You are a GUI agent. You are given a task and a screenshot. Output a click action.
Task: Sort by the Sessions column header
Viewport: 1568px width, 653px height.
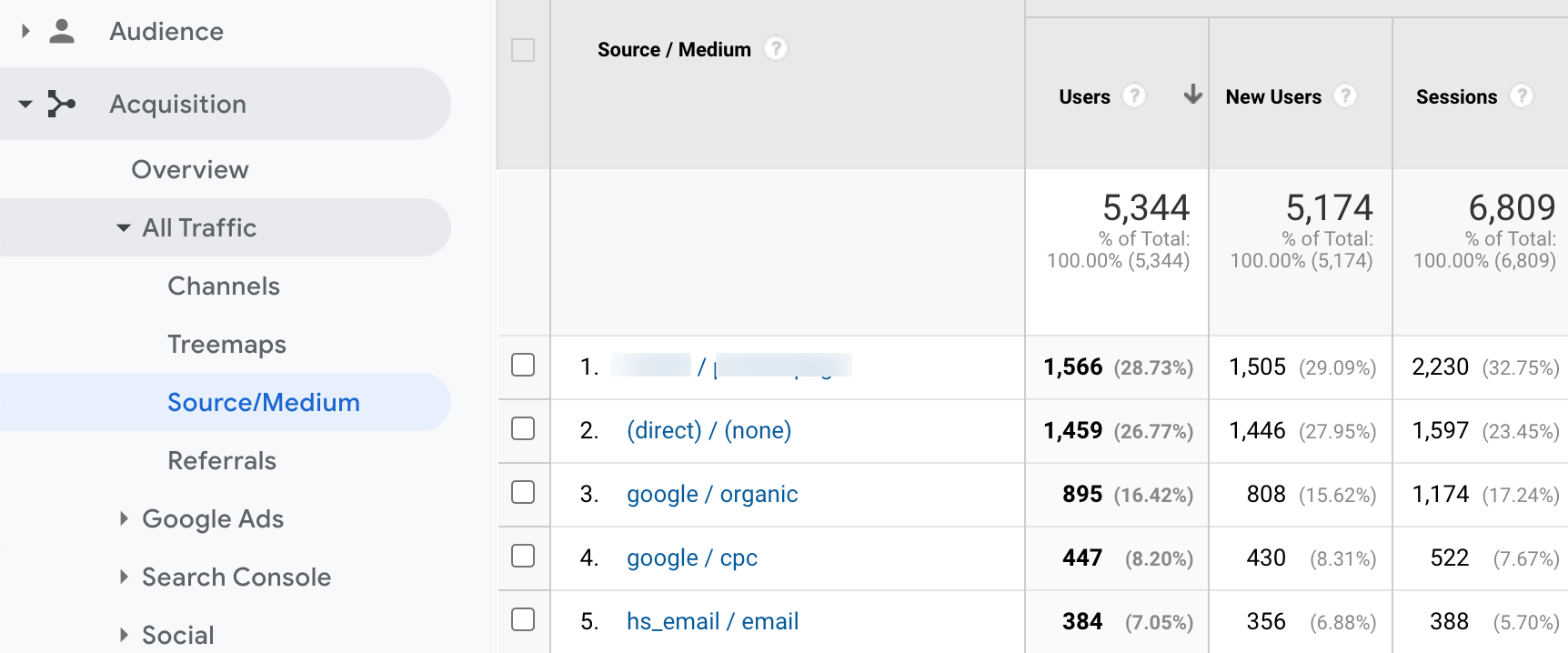coord(1456,96)
